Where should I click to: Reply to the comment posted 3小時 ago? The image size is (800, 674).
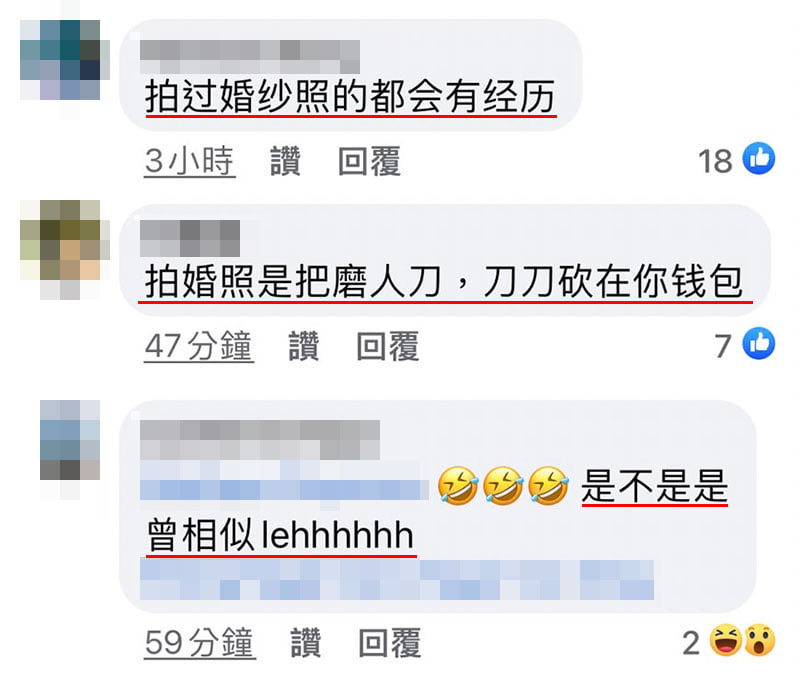click(x=369, y=161)
